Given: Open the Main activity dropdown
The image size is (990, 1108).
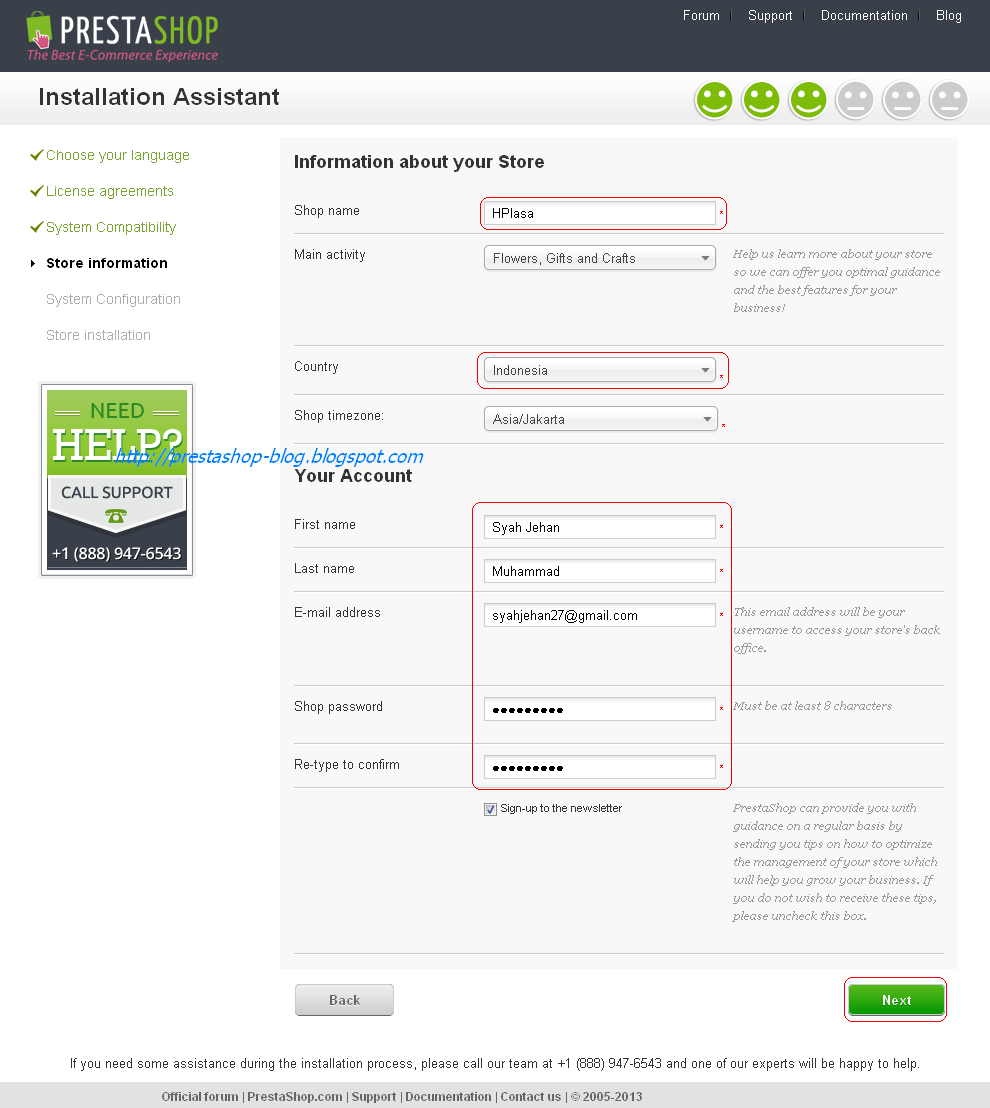Looking at the screenshot, I should 600,258.
